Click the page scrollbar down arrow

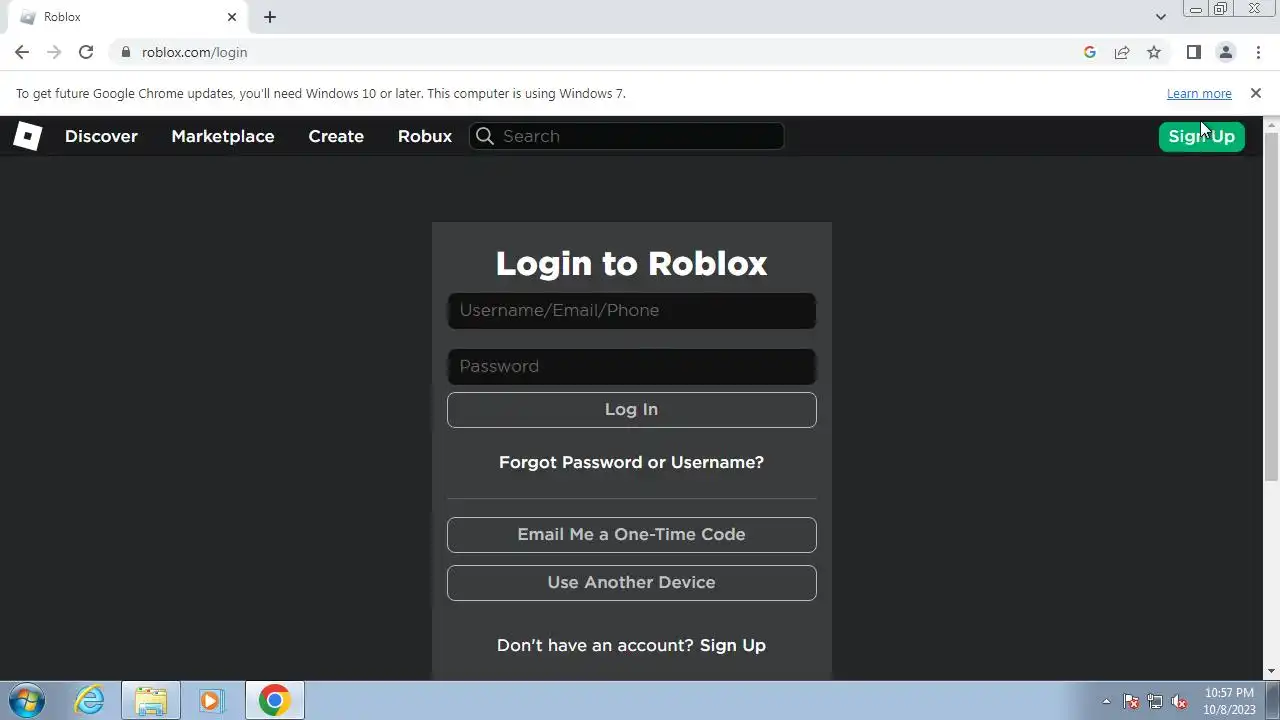pyautogui.click(x=1272, y=671)
